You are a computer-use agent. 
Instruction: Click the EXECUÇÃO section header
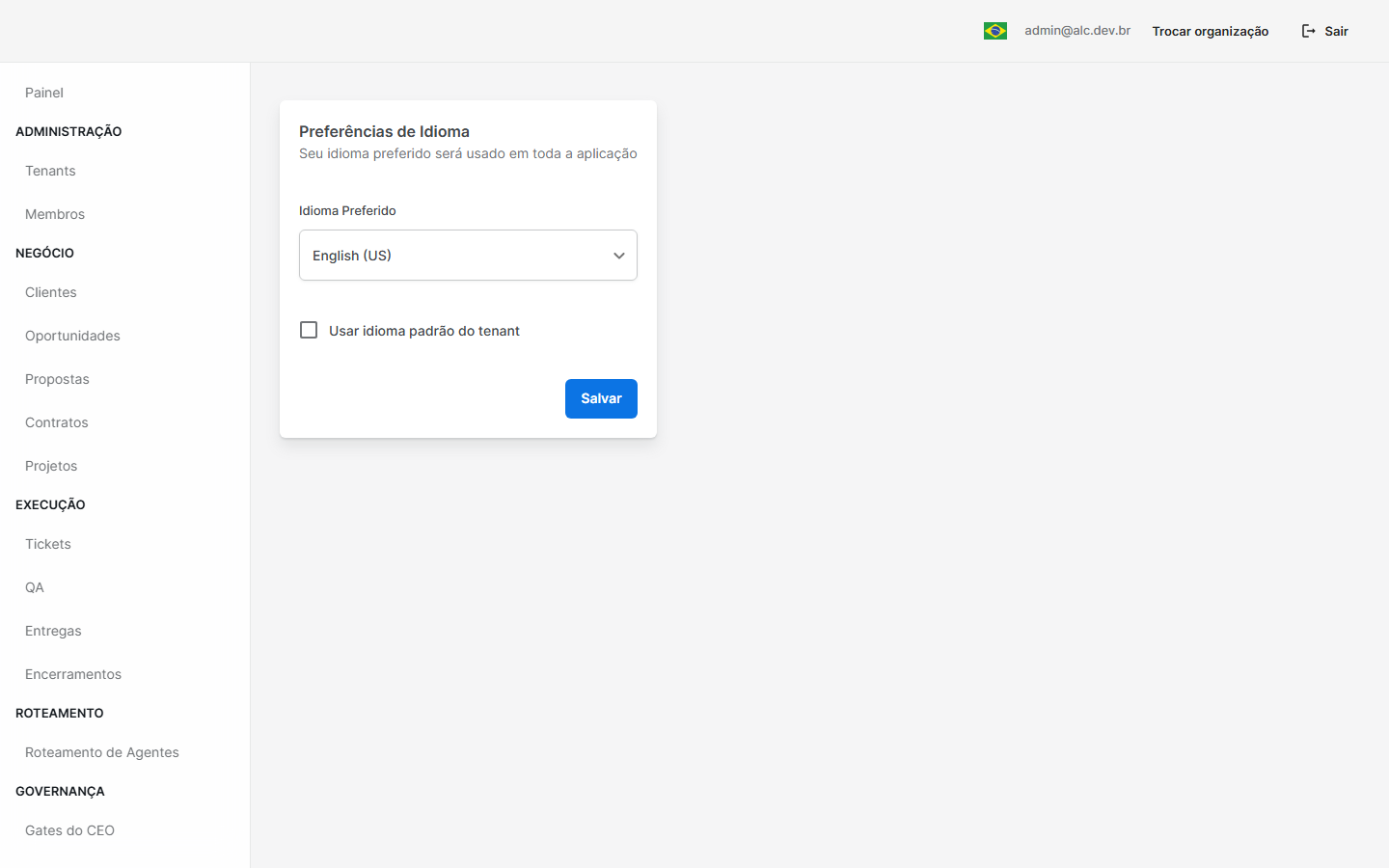point(50,504)
